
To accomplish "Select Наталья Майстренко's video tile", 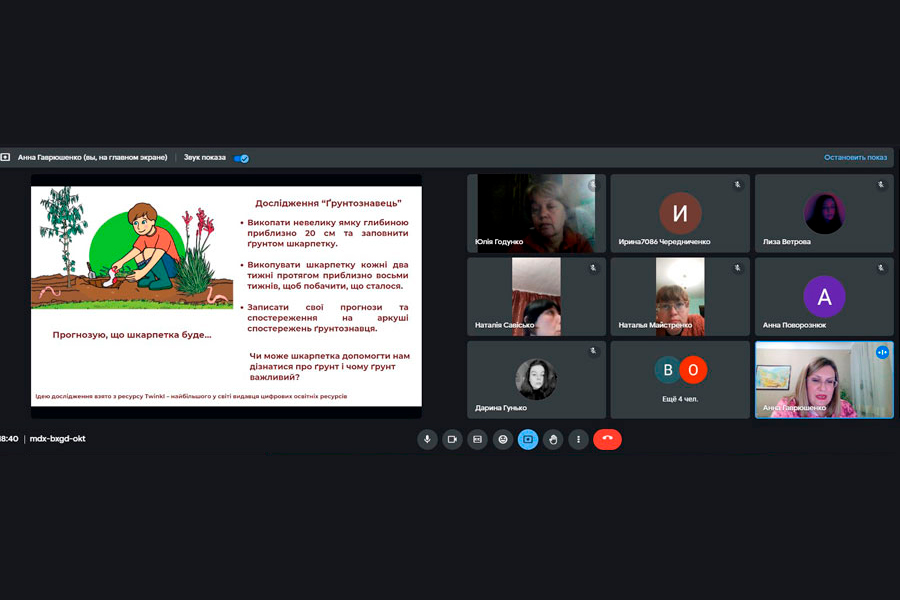I will click(680, 296).
